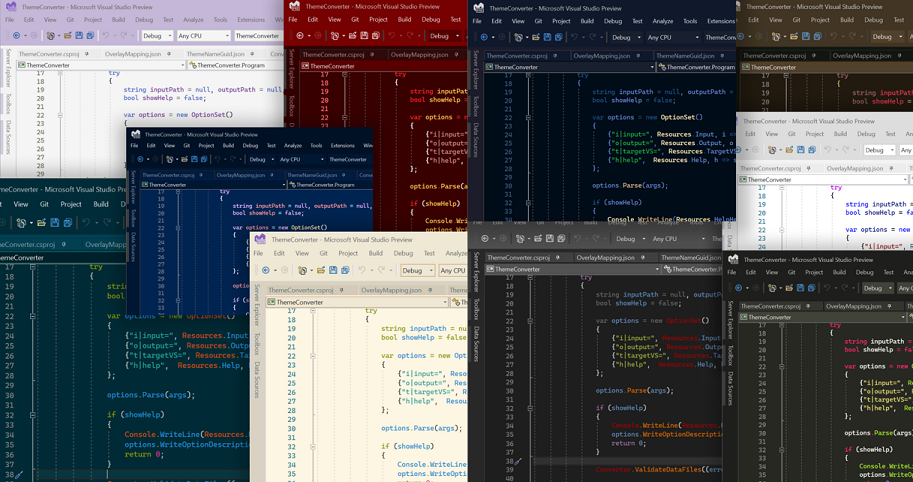Open Any CPU dropdown in the dark gray window
The width and height of the screenshot is (913, 482).
pyautogui.click(x=678, y=239)
